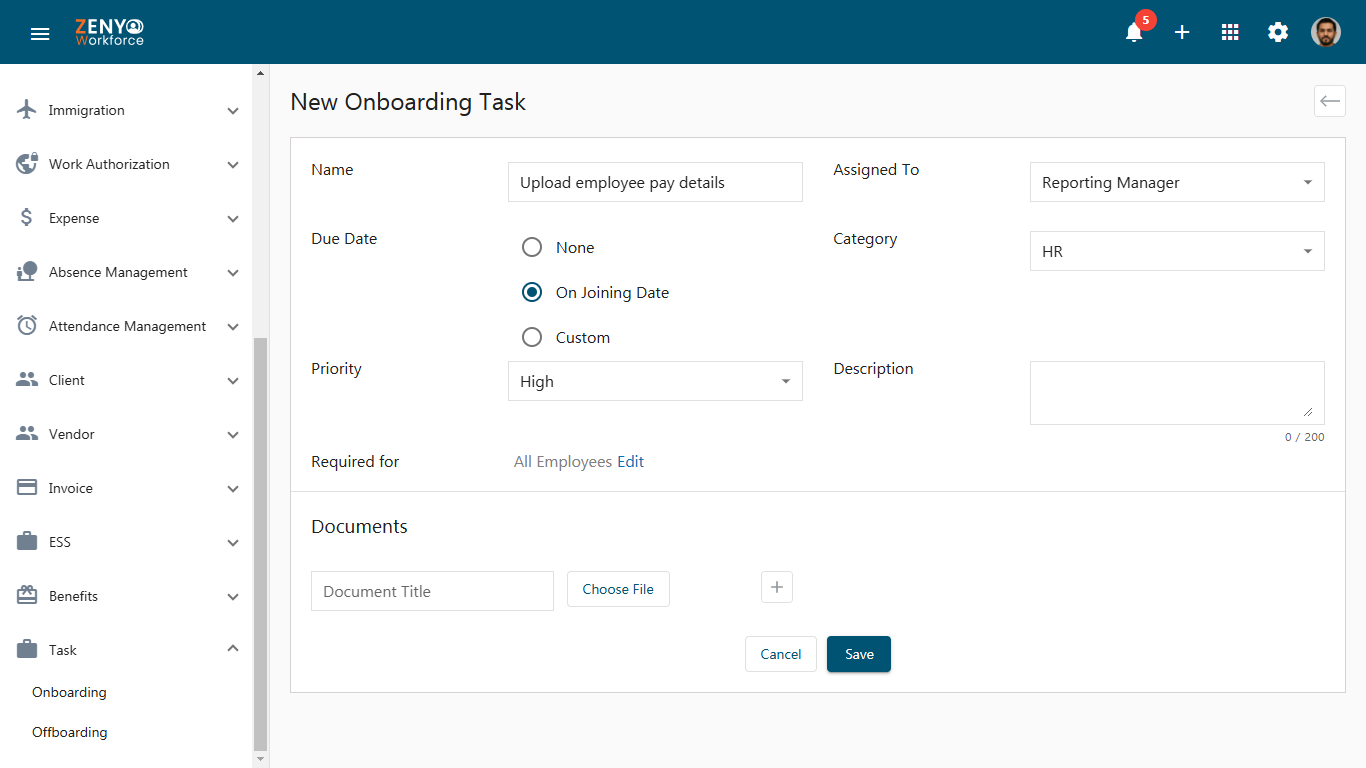The width and height of the screenshot is (1366, 768).
Task: Select the Custom due date option
Action: click(x=532, y=337)
